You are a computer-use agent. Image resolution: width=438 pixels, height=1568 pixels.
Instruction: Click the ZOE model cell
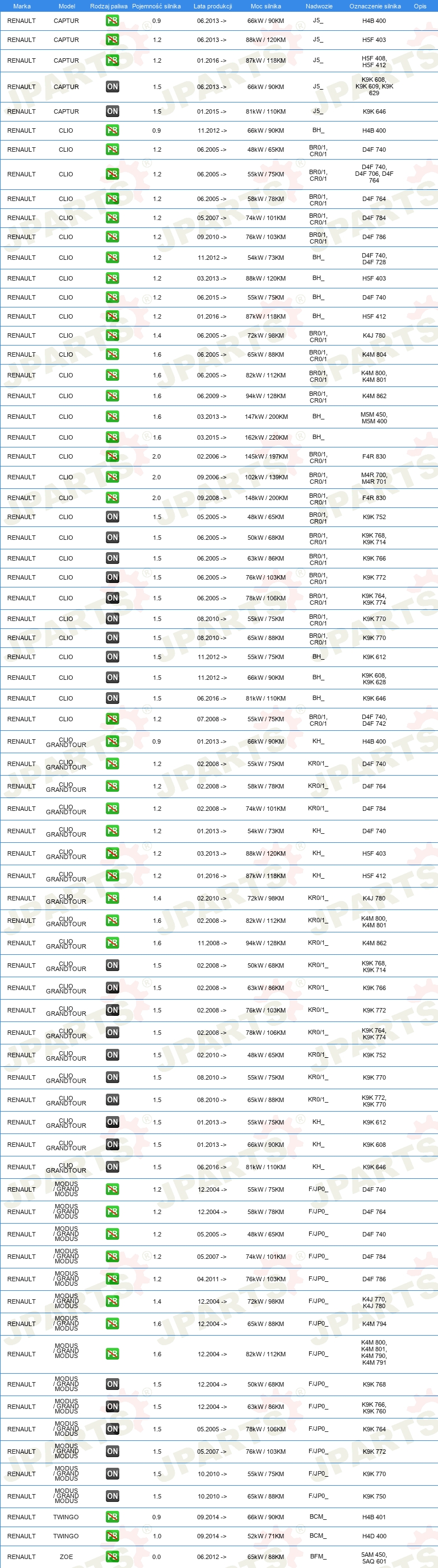(x=67, y=1556)
